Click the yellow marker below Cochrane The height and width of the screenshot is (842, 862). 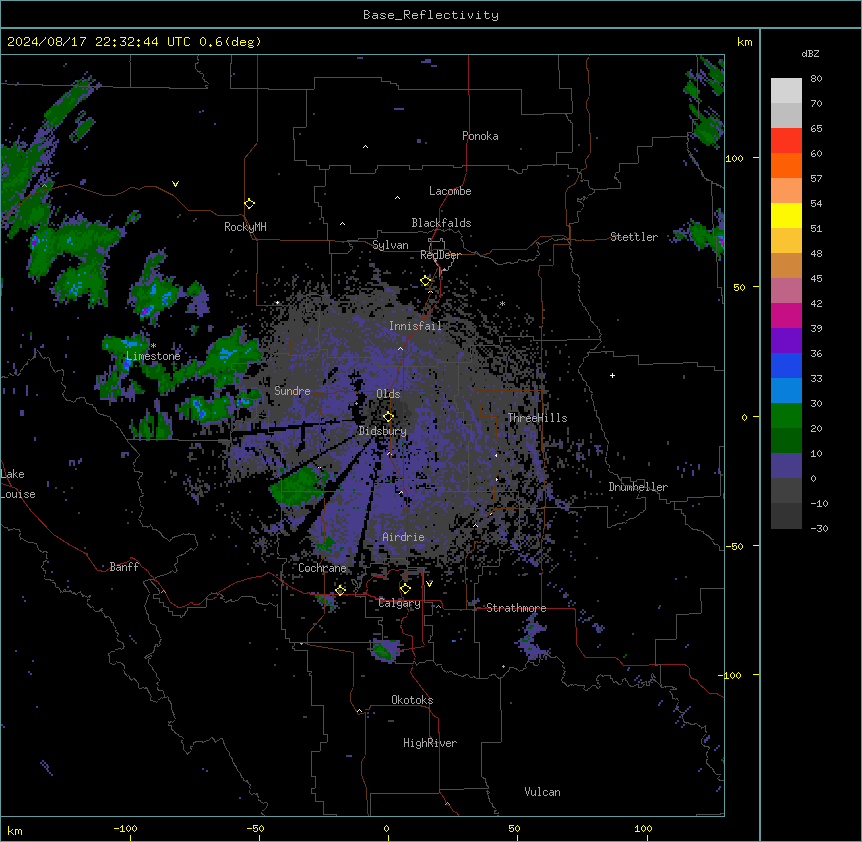340,590
